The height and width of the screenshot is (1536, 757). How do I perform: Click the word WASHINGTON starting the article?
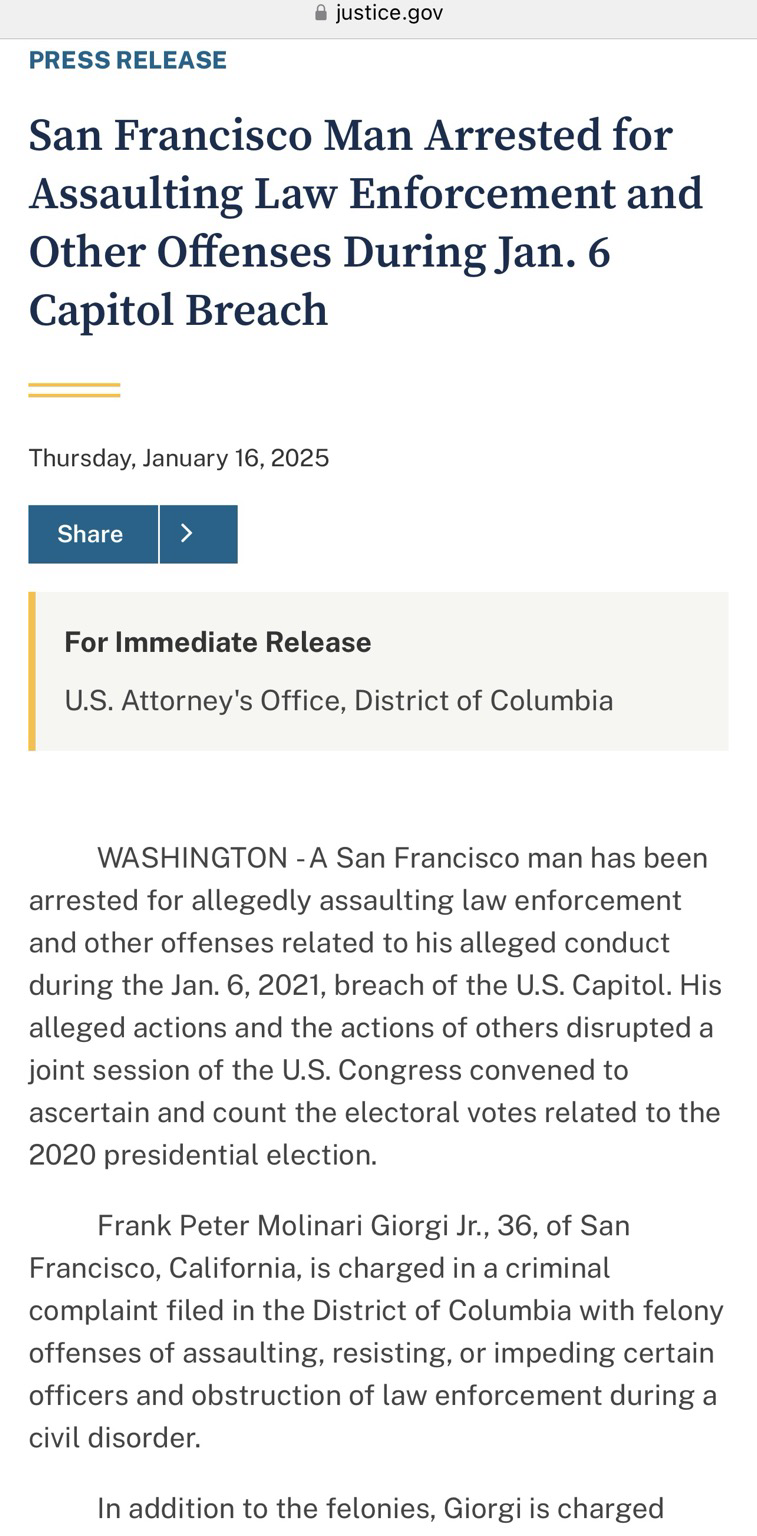192,858
